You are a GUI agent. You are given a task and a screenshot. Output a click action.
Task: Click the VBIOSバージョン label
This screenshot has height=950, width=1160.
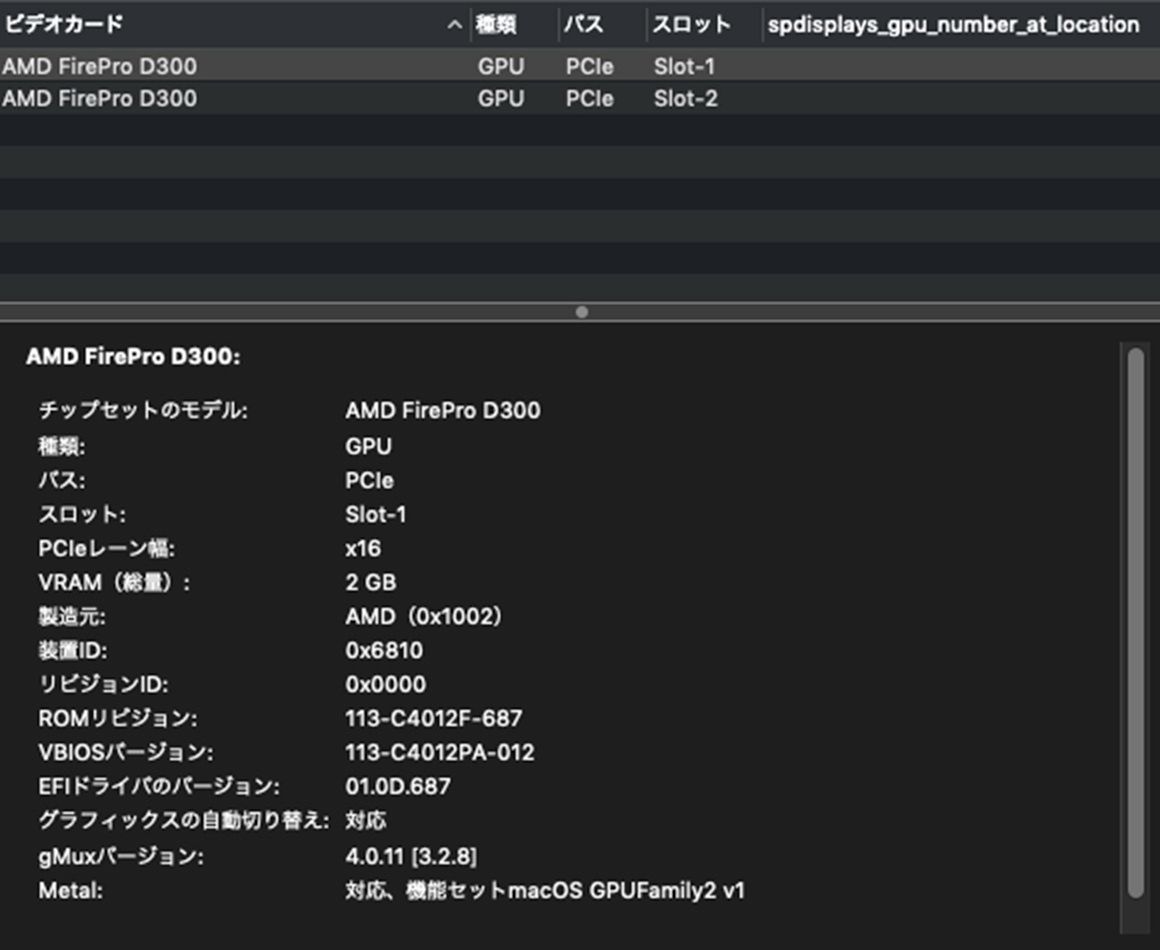coord(126,752)
